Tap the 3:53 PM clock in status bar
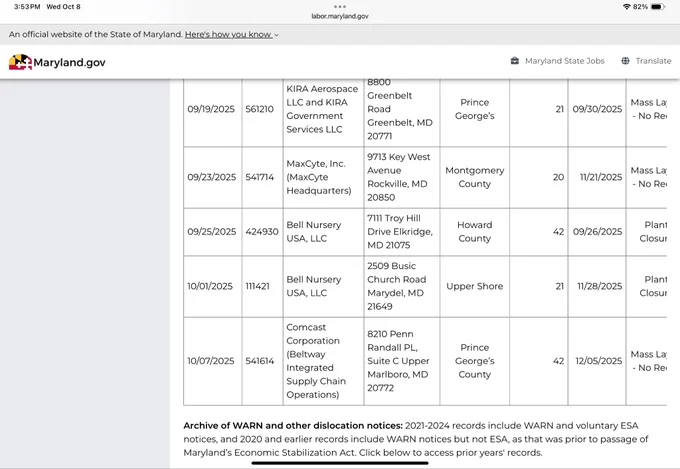Screen dimensions: 680x469 click(27, 7)
